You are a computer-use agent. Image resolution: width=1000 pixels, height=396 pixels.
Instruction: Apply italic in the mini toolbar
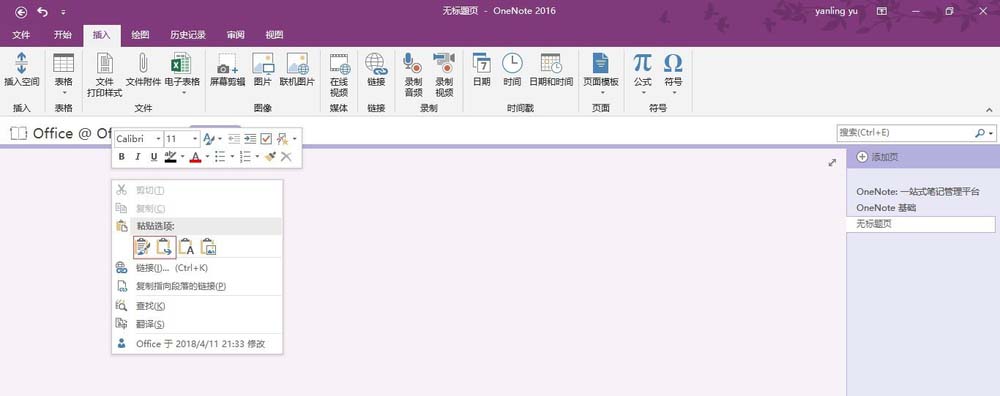[137, 157]
